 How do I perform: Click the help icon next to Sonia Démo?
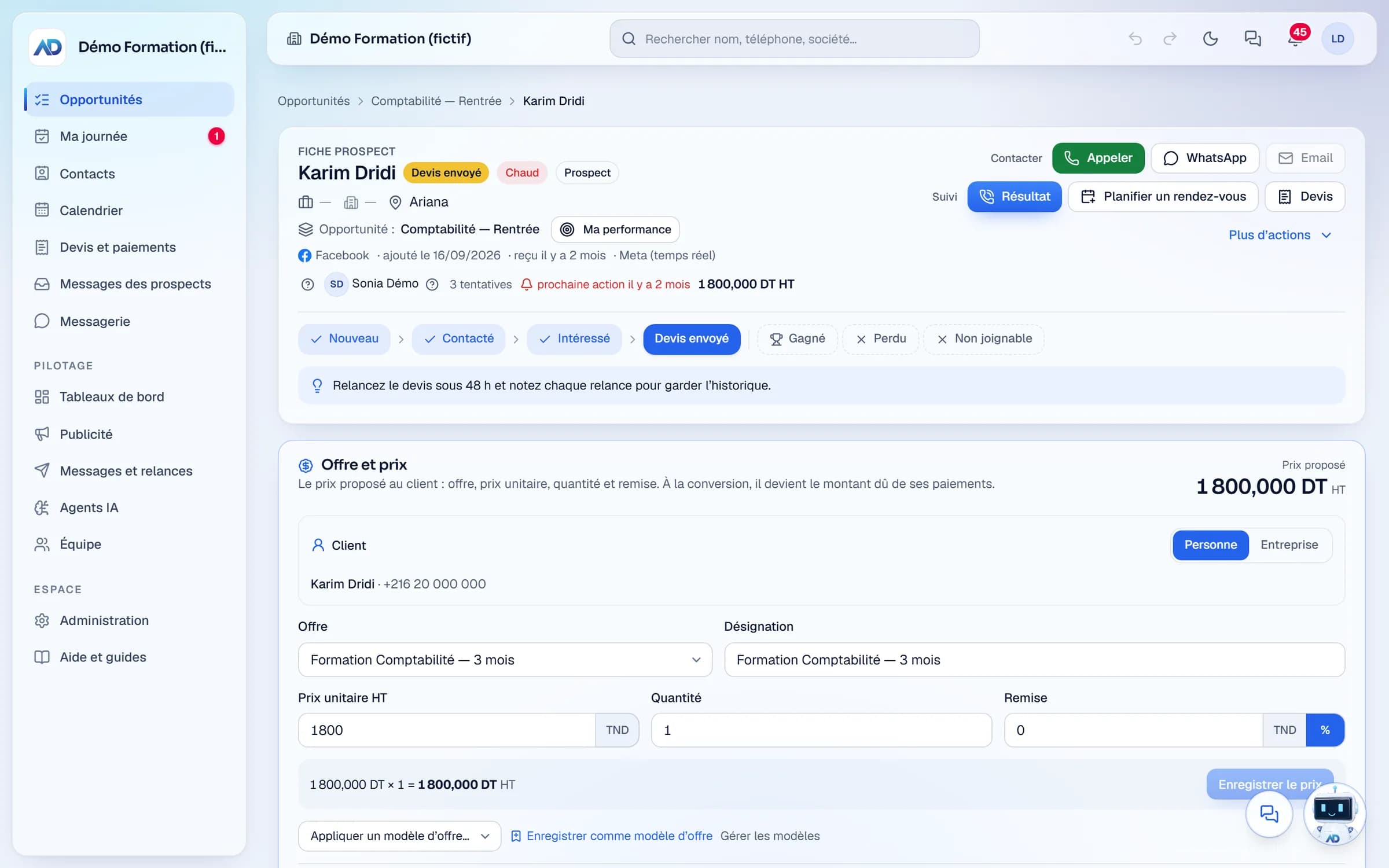(x=432, y=284)
